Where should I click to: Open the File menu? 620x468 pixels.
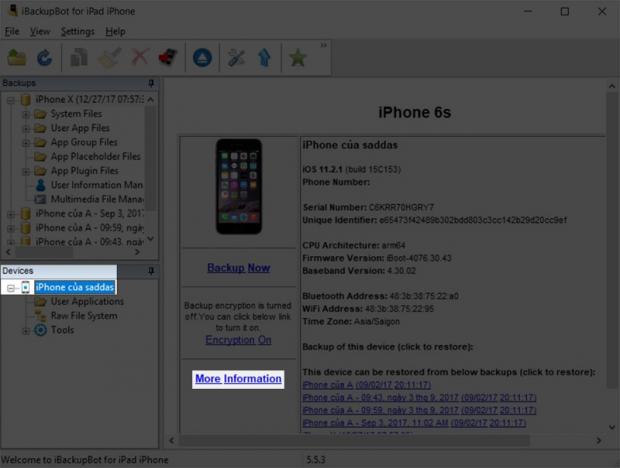12,31
